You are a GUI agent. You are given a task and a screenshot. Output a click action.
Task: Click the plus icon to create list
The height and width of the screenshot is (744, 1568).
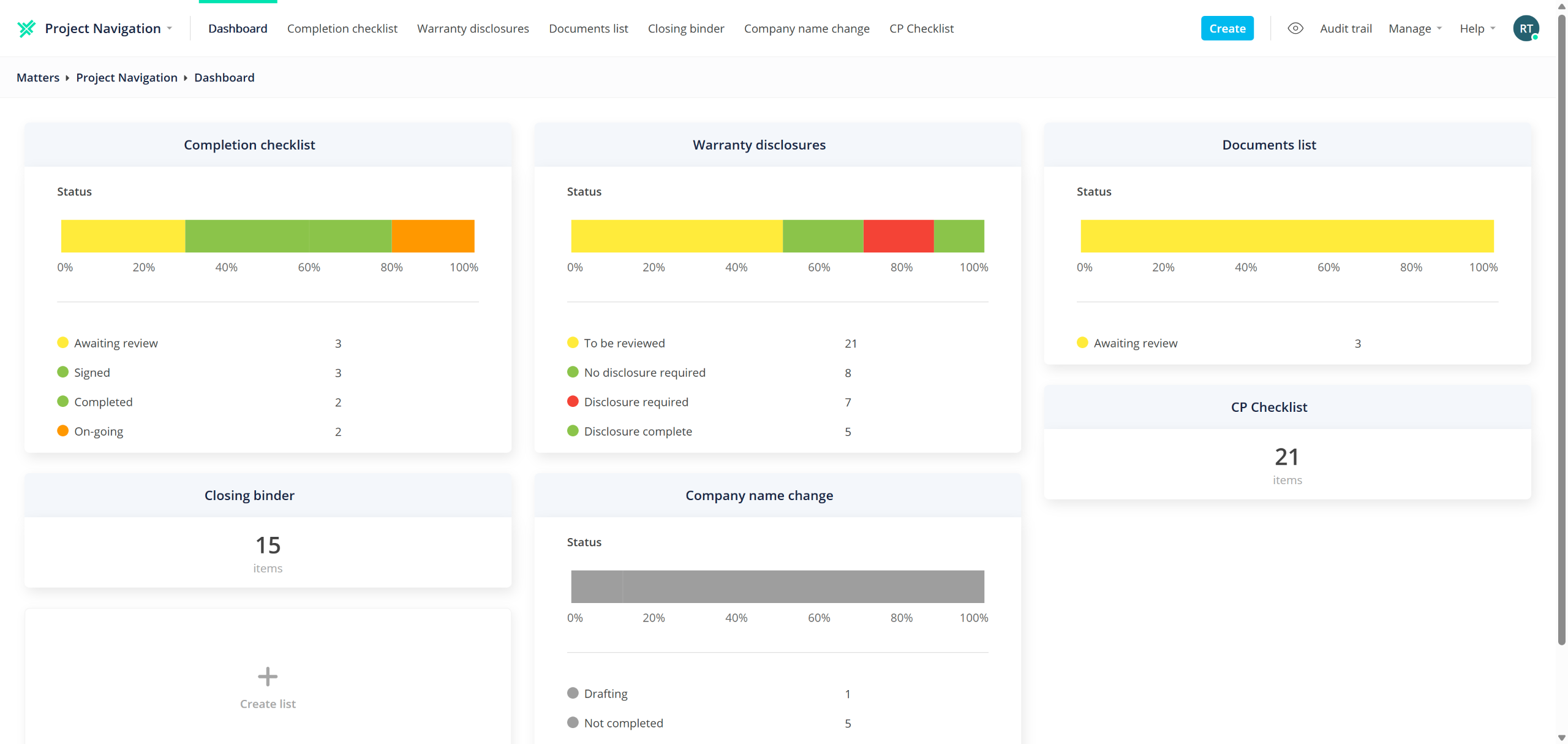coord(268,677)
